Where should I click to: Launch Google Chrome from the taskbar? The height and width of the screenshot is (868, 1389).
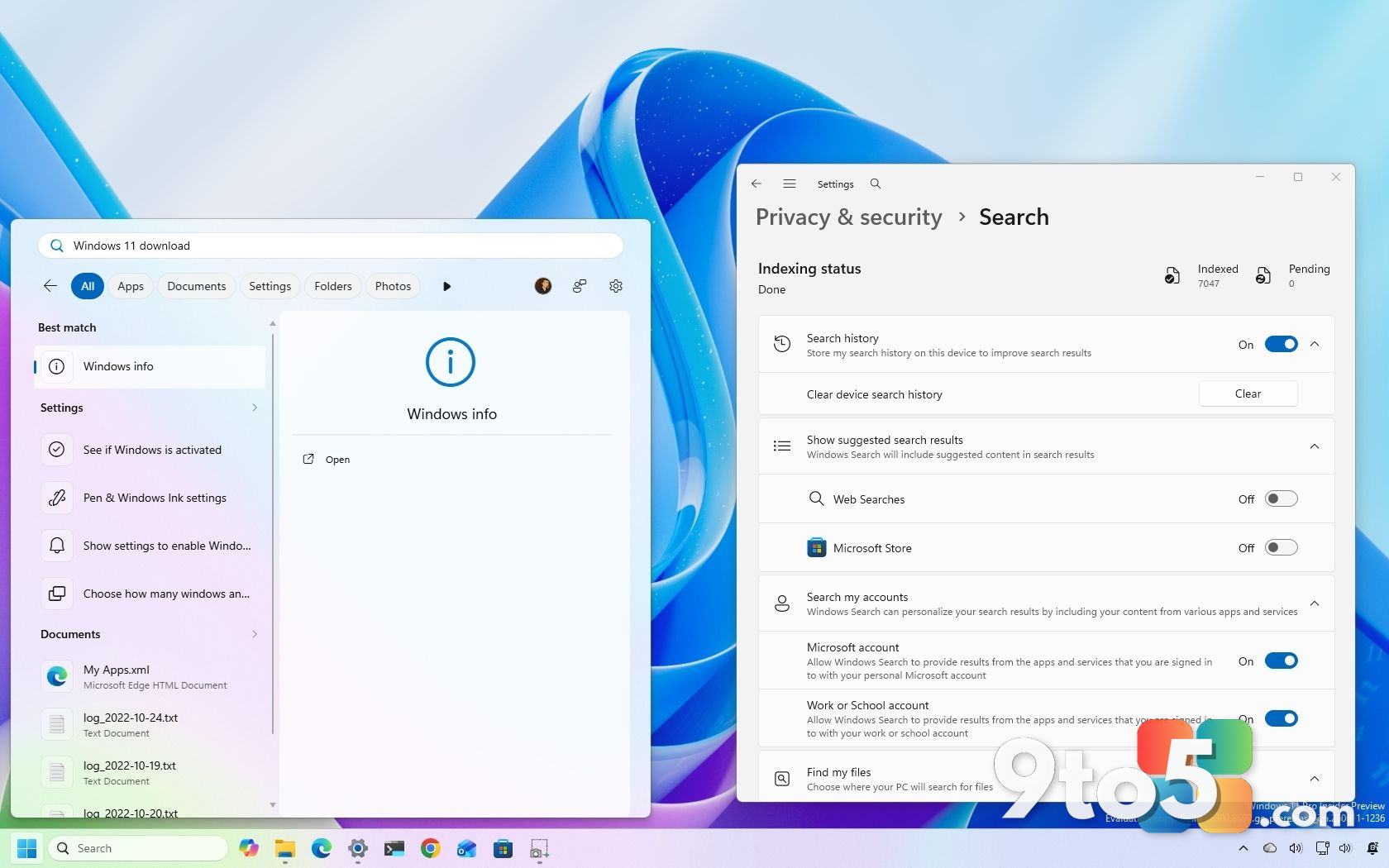(431, 848)
